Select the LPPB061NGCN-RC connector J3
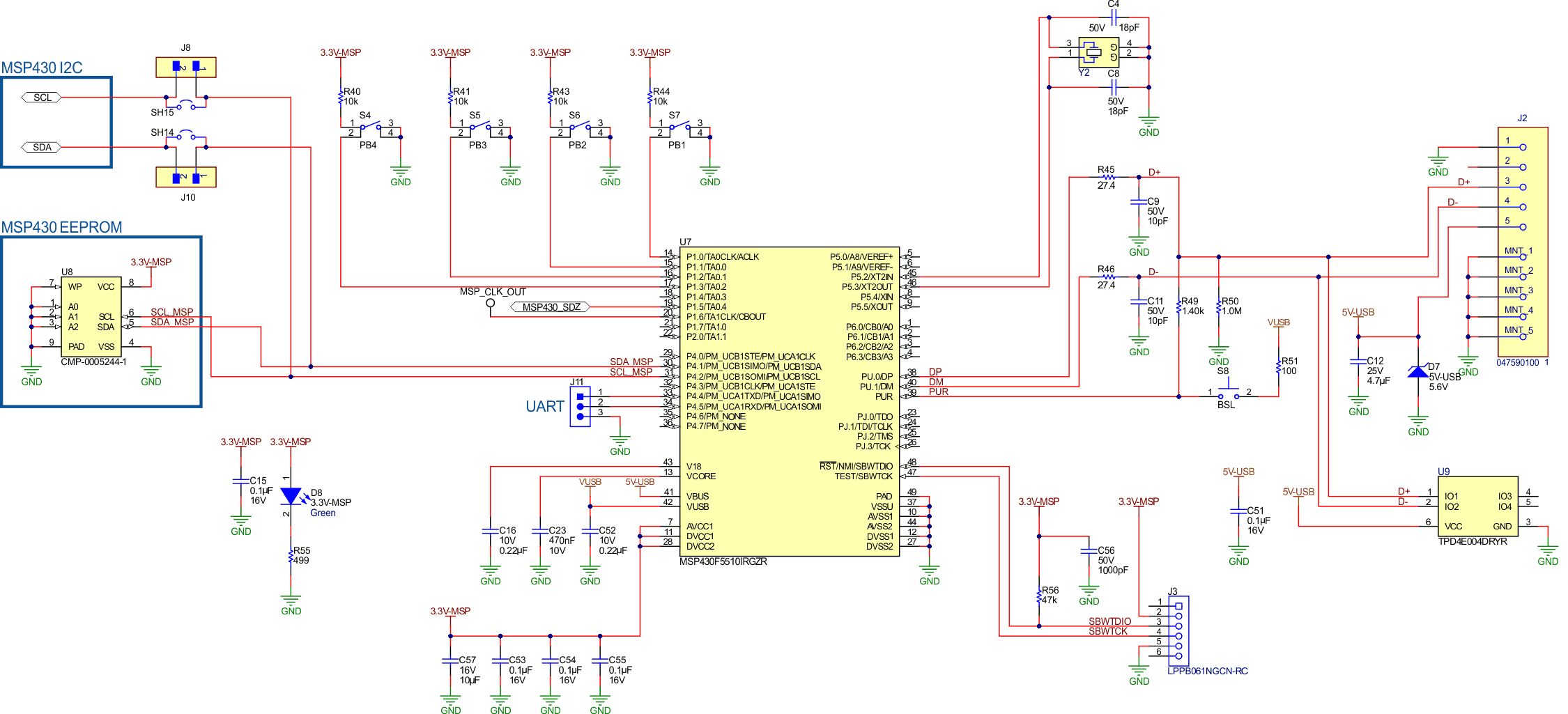The image size is (1568, 714). (x=1178, y=630)
